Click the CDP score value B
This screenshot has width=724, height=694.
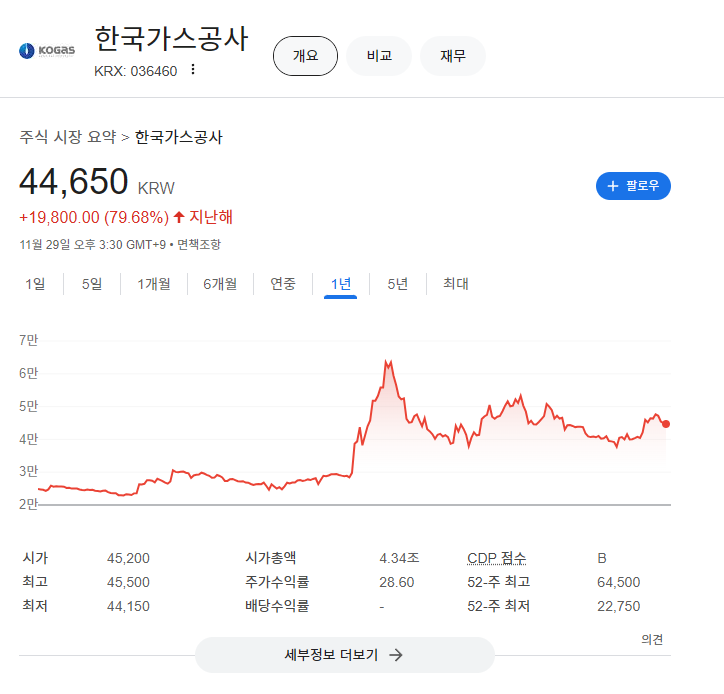point(602,558)
